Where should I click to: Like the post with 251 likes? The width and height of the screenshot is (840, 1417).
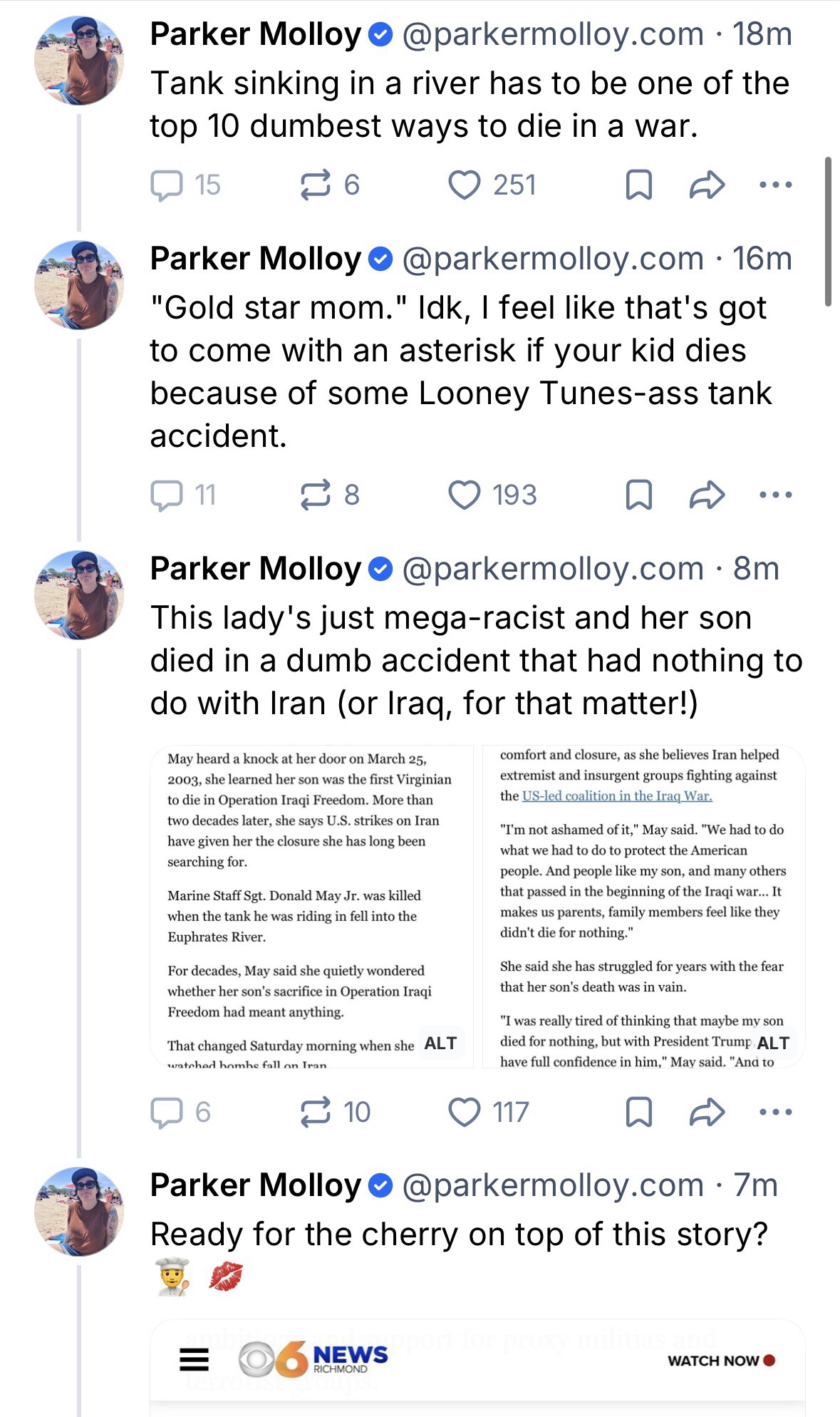(465, 185)
